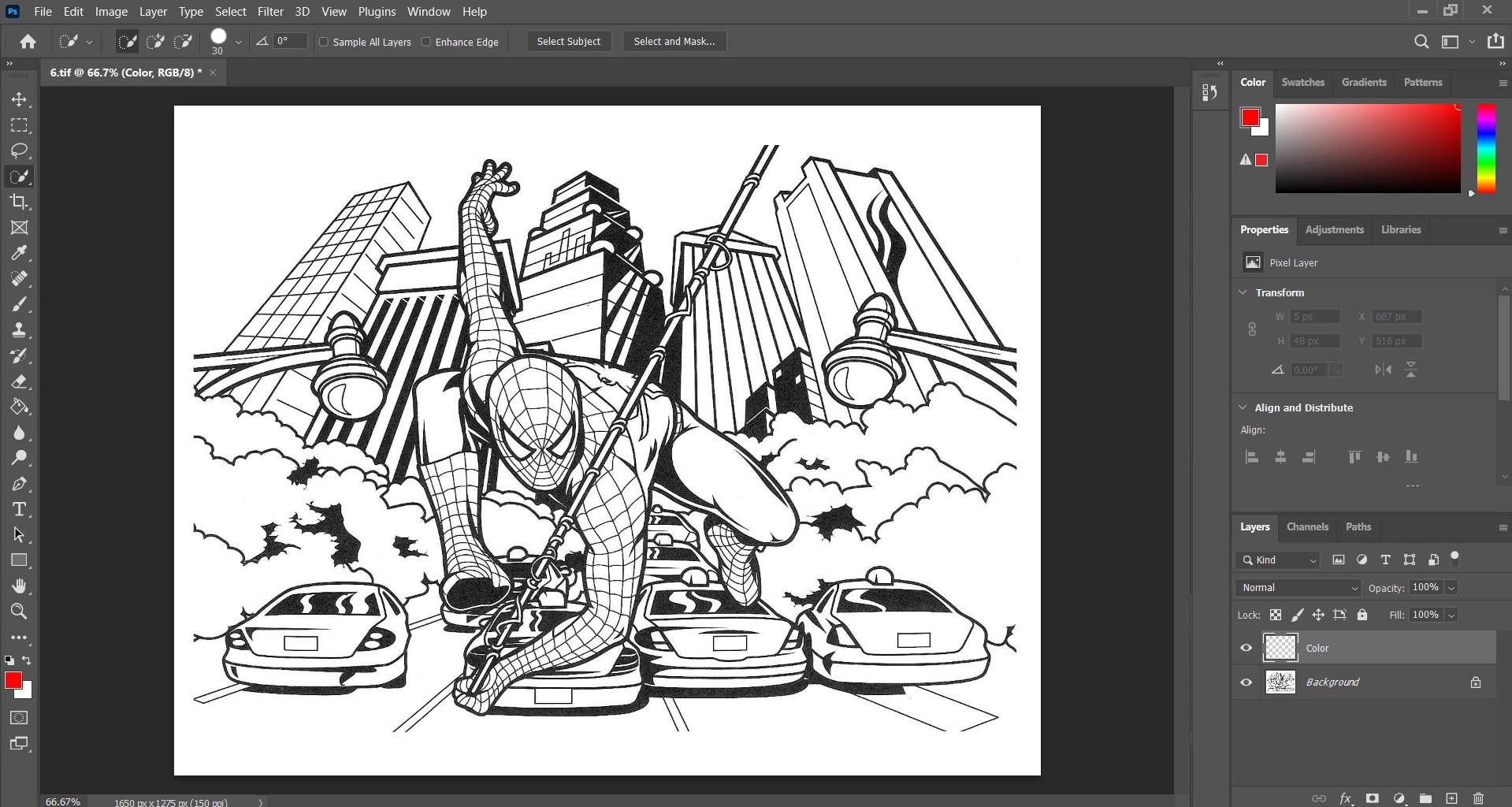This screenshot has height=807, width=1512.
Task: Click the Select and Mask button
Action: (674, 42)
